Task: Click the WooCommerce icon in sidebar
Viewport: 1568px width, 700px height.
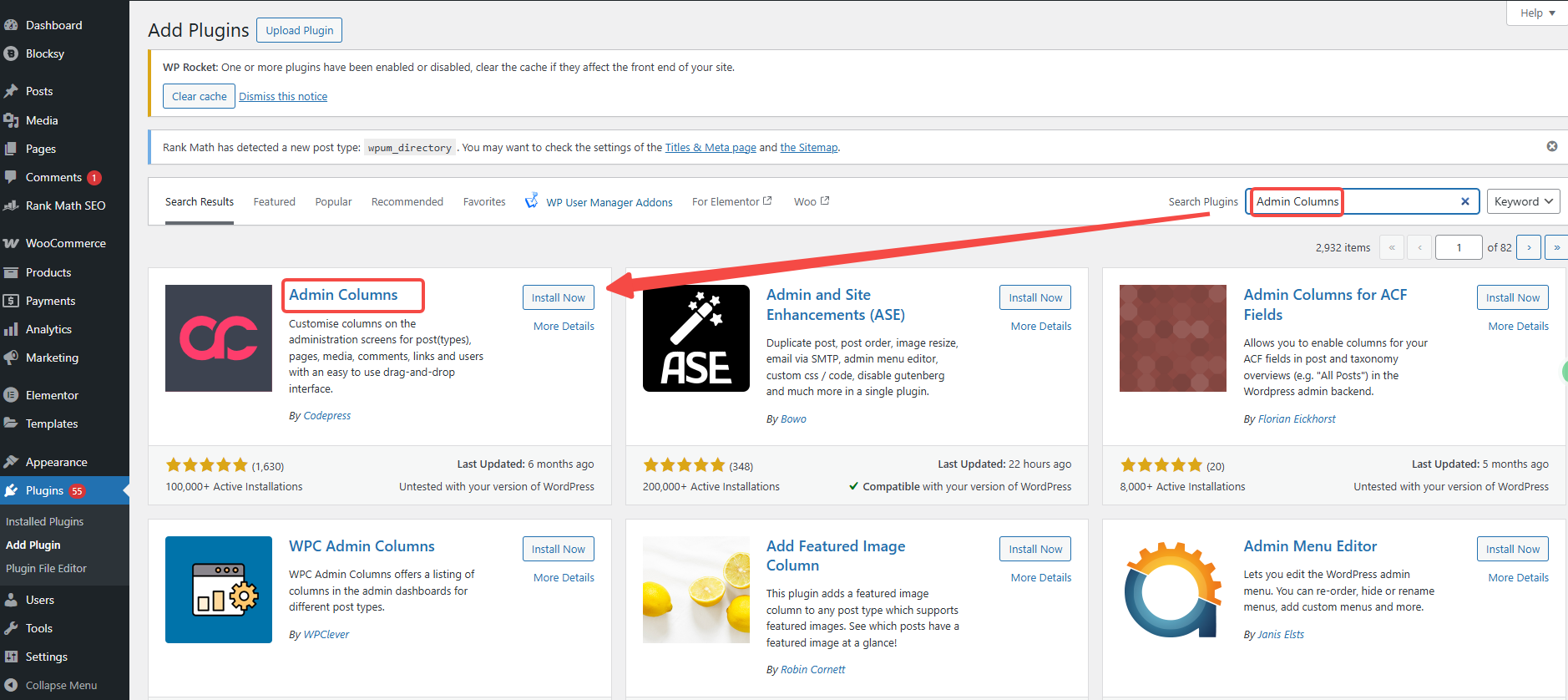Action: click(11, 243)
